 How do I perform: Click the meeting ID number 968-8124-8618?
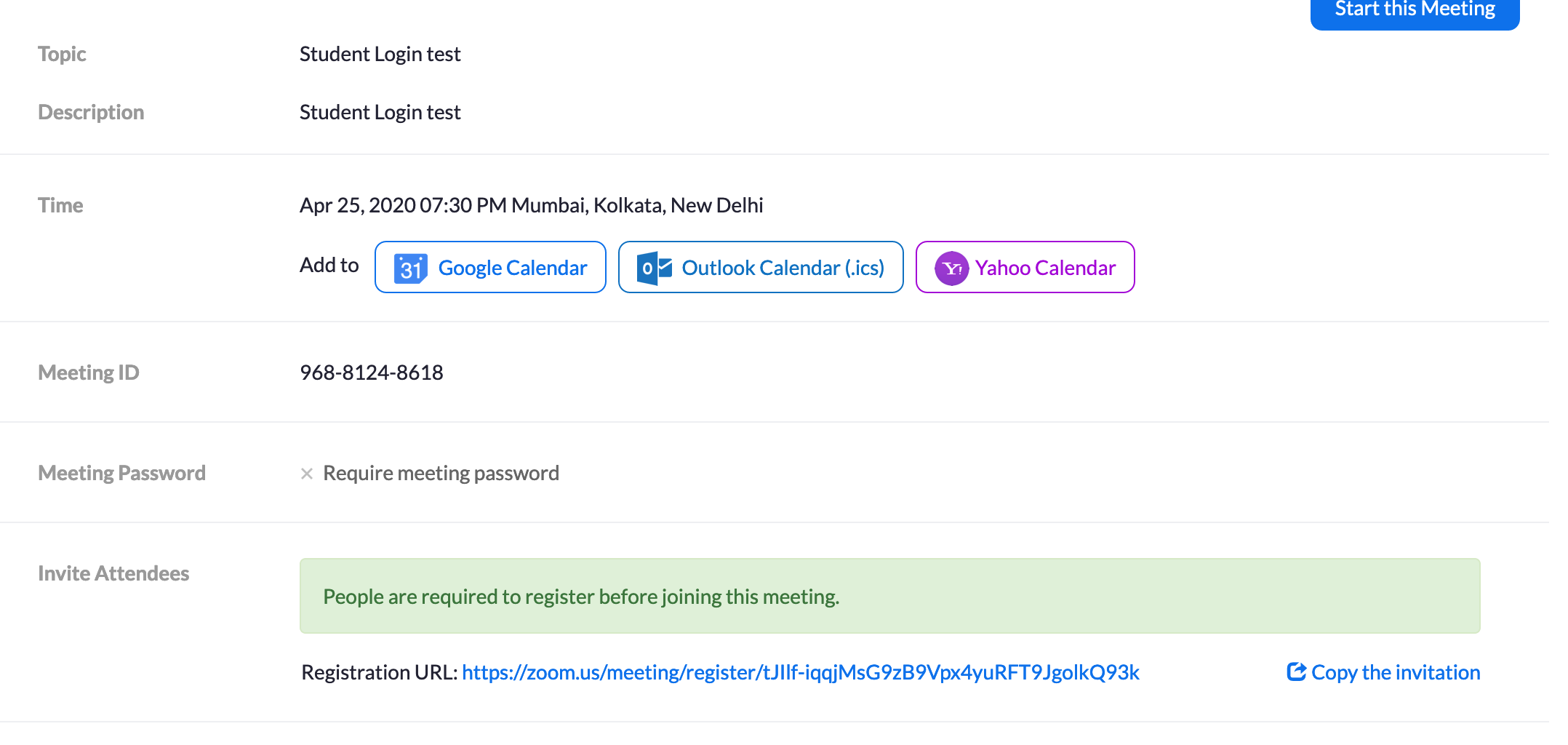click(372, 372)
